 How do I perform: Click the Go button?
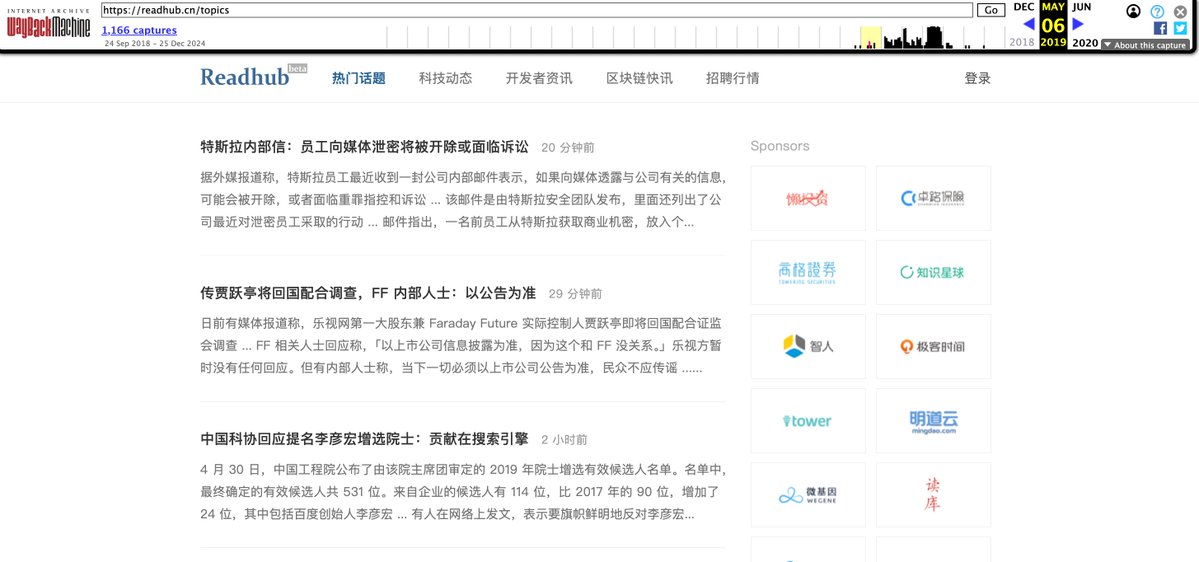(991, 10)
